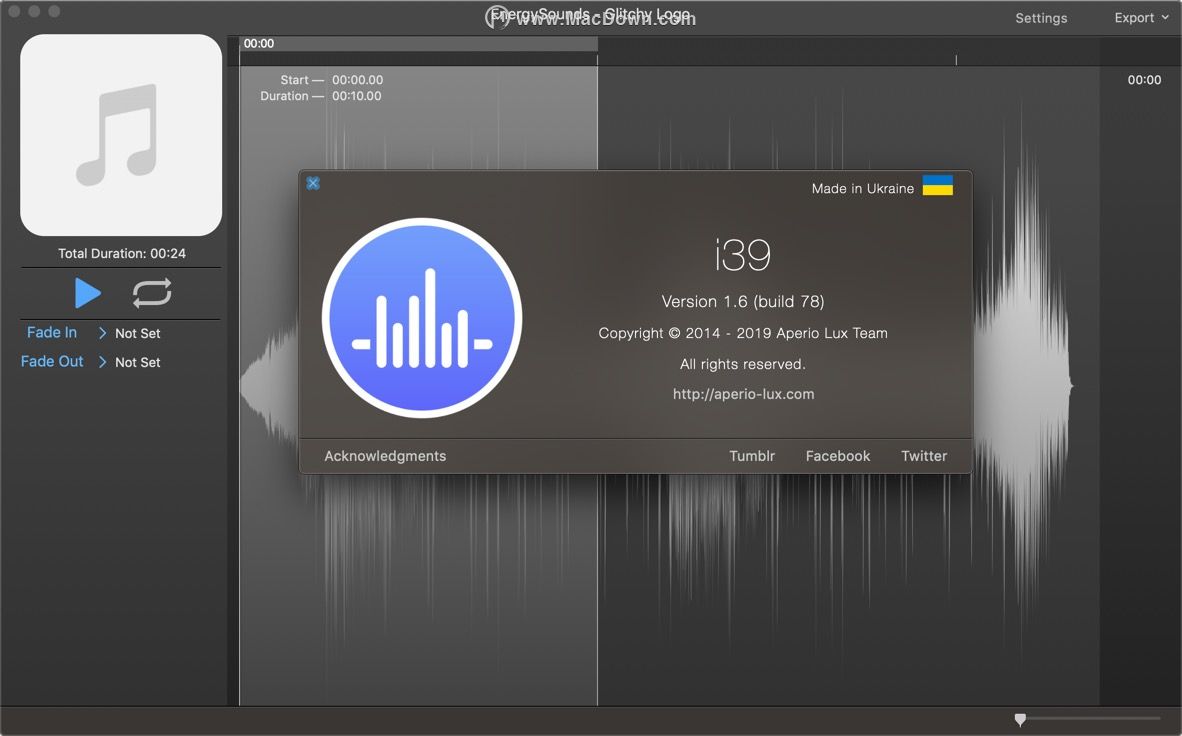This screenshot has width=1182, height=736.
Task: Play the audio track
Action: point(88,293)
